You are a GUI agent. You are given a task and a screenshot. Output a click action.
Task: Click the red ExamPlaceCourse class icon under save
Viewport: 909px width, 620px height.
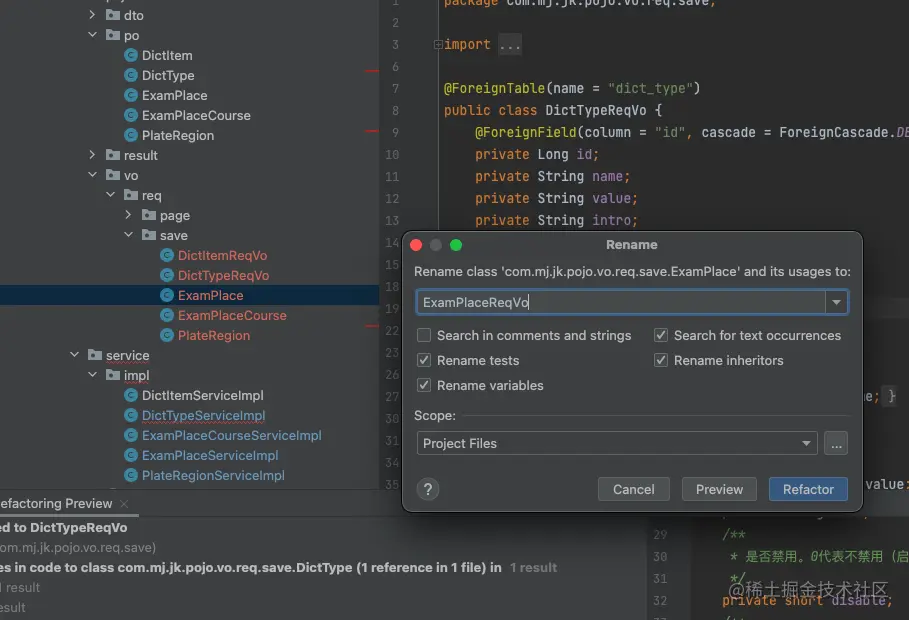pos(167,316)
